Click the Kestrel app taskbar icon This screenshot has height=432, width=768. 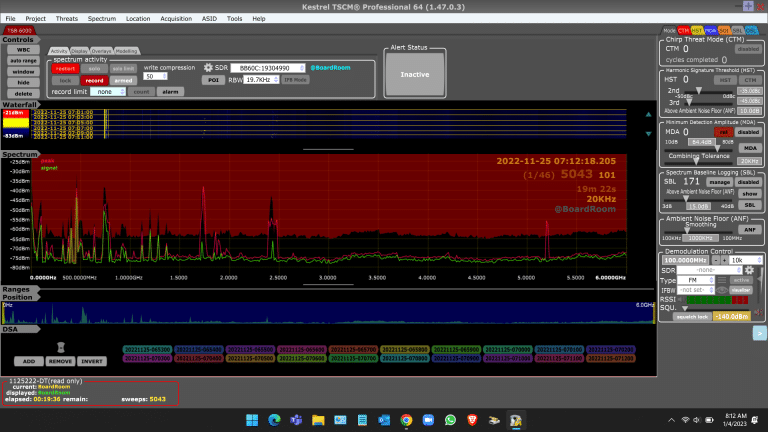pyautogui.click(x=516, y=420)
